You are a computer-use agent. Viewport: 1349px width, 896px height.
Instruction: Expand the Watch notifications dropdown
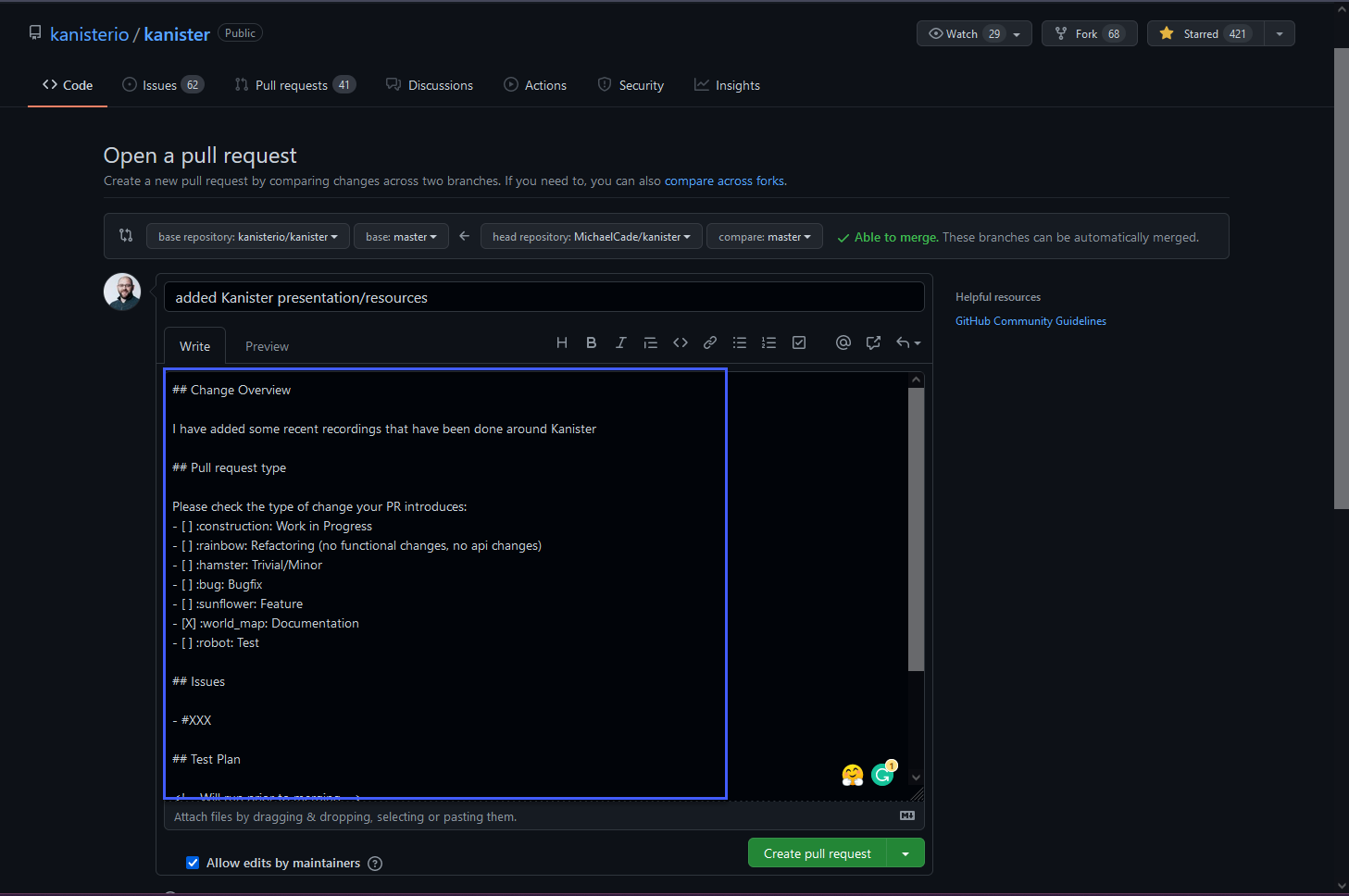pos(1017,34)
